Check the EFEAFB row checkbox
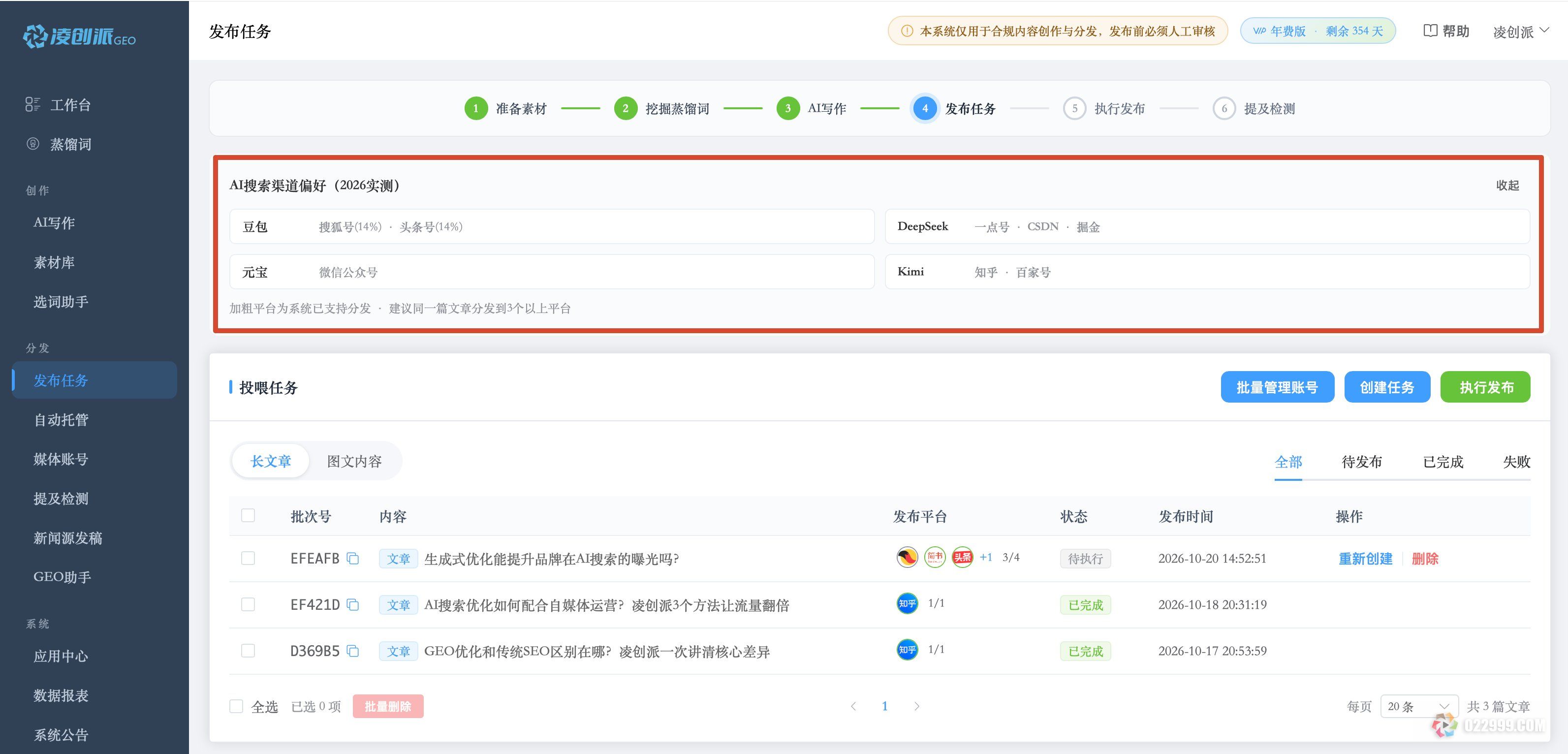Screen dimensions: 1568x754 [x=248, y=558]
